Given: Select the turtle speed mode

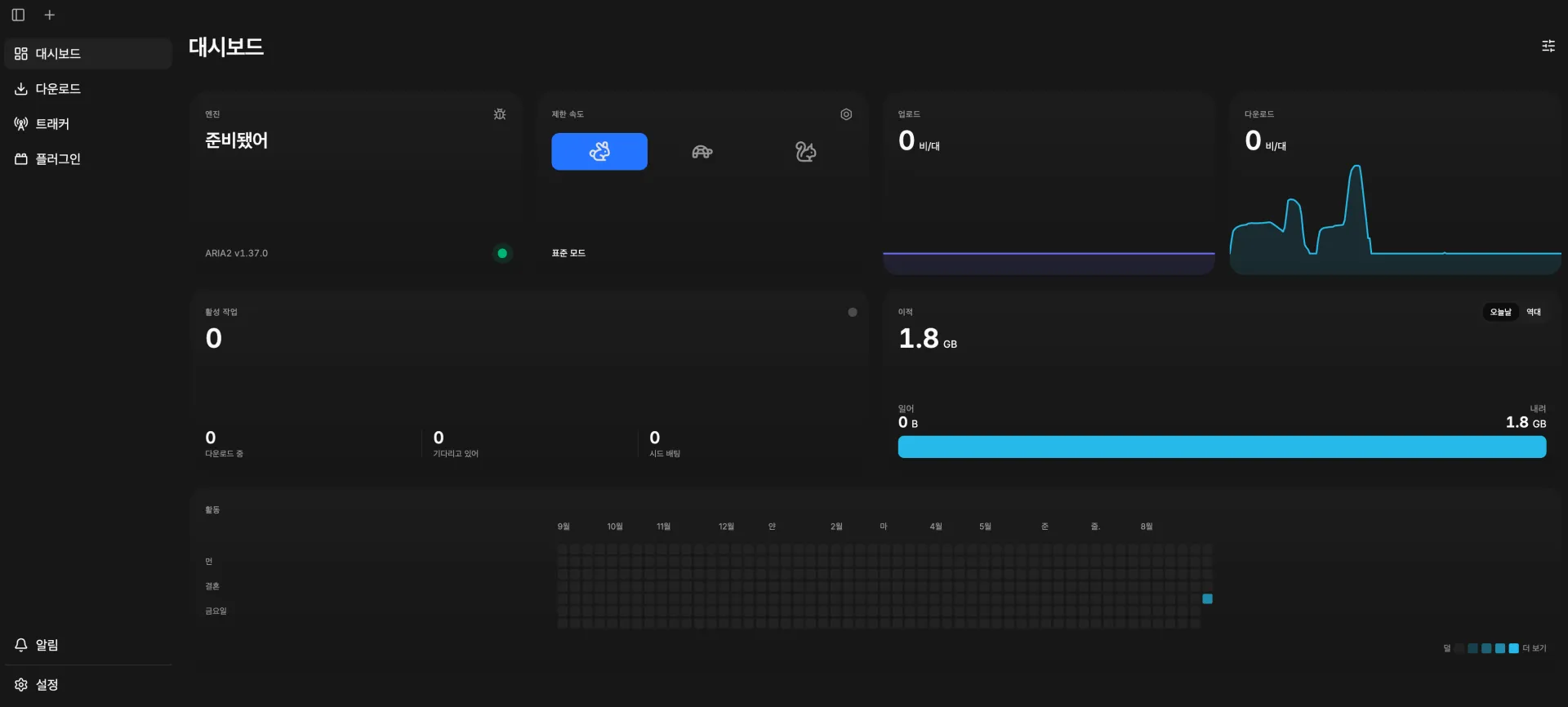Looking at the screenshot, I should tap(702, 151).
